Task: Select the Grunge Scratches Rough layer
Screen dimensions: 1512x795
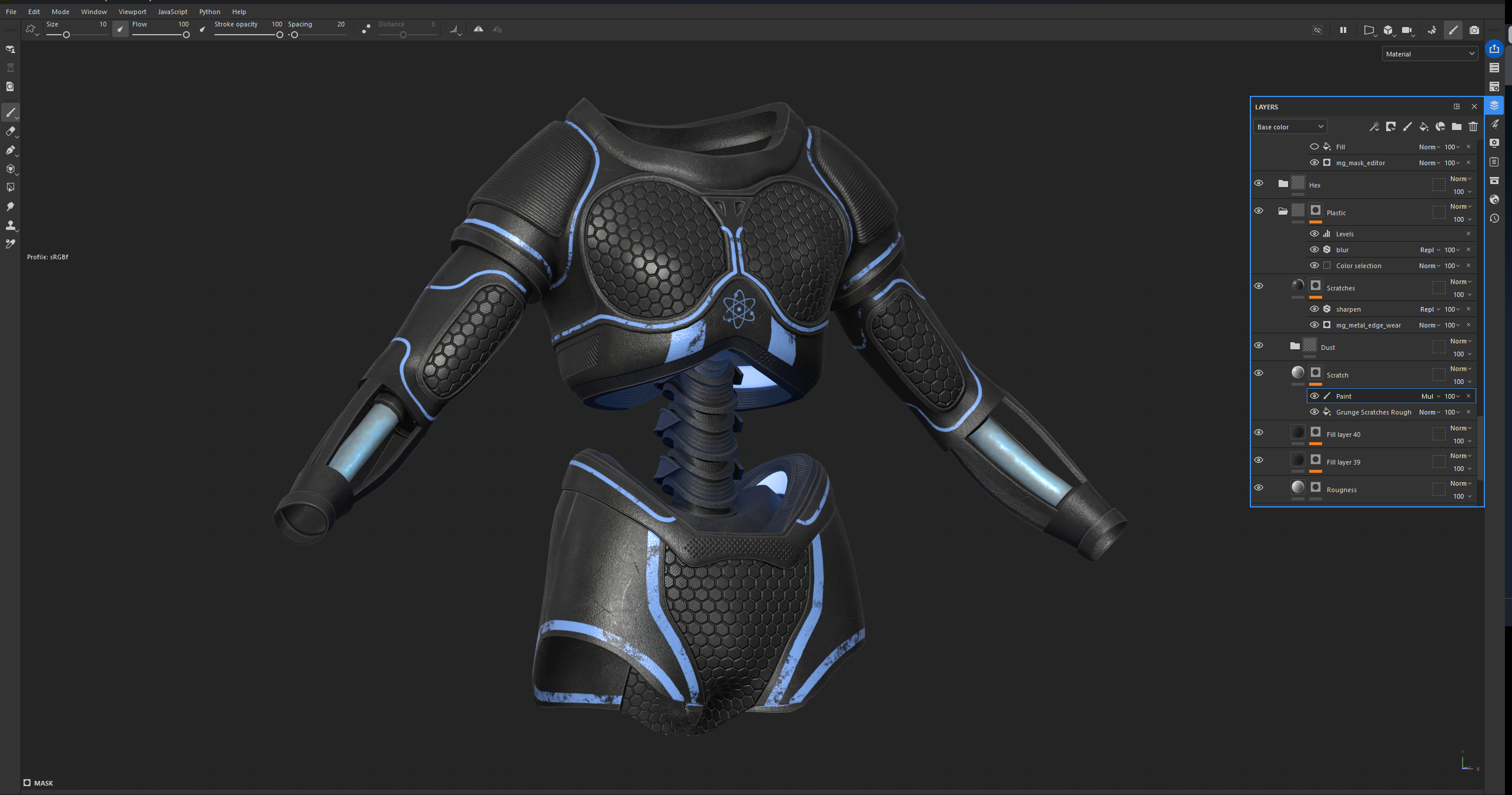Action: (1373, 412)
